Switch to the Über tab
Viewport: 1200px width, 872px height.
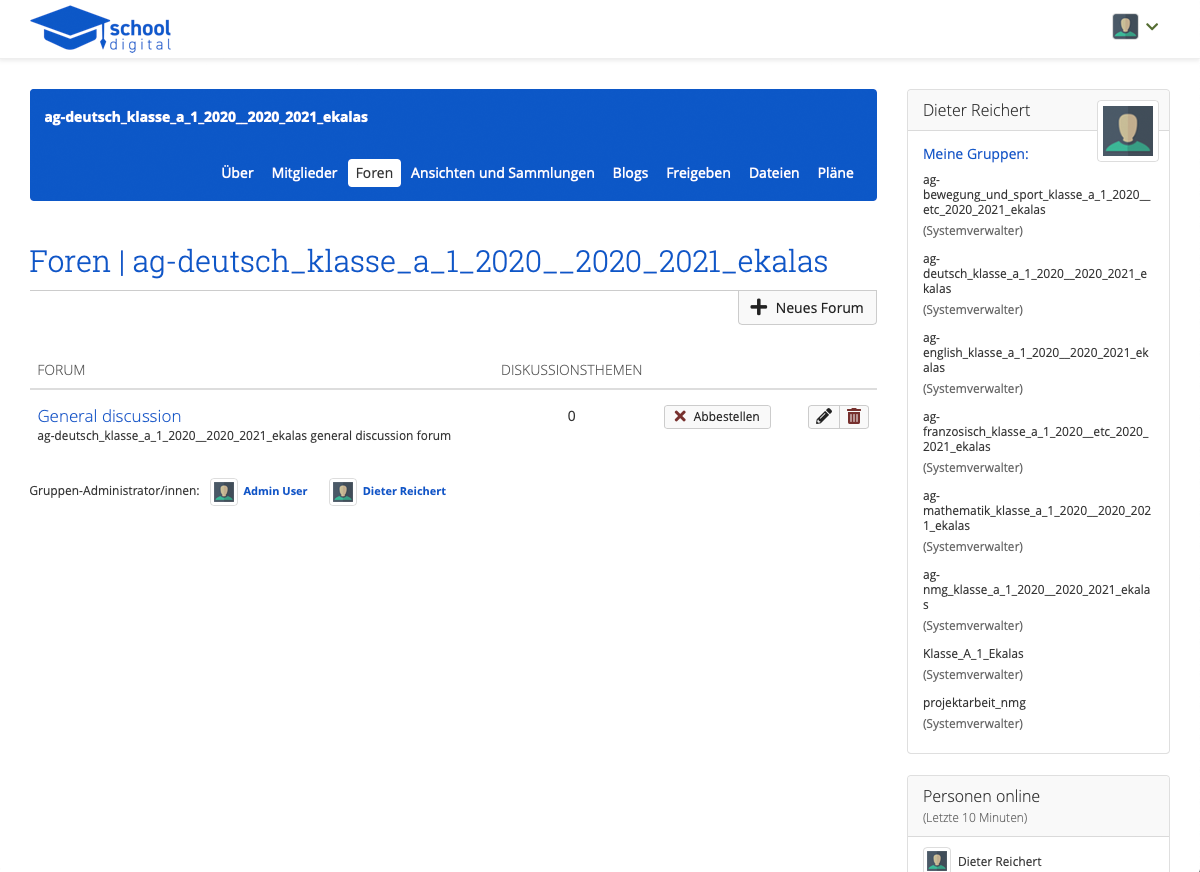coord(237,173)
